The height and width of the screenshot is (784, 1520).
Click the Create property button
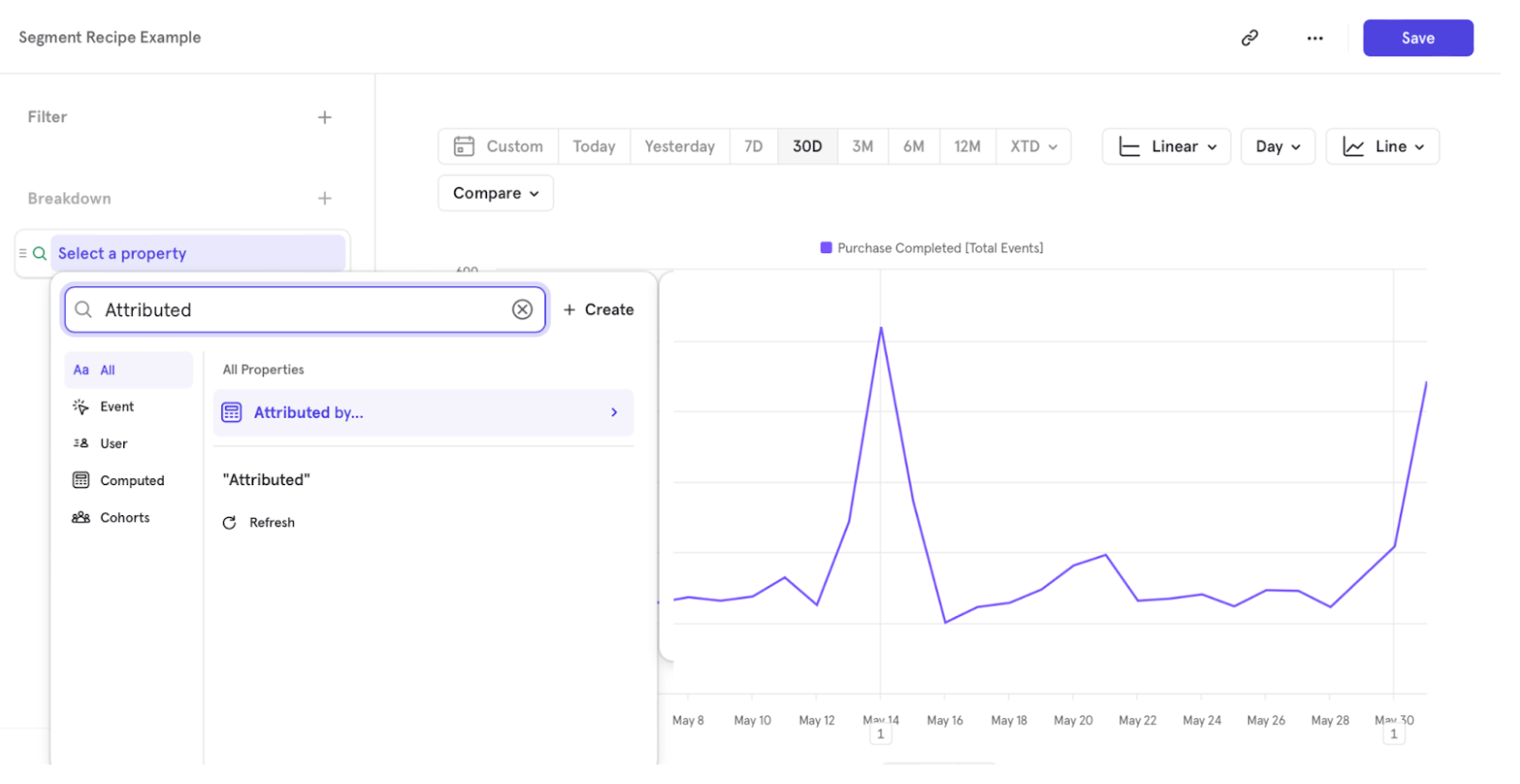[599, 310]
